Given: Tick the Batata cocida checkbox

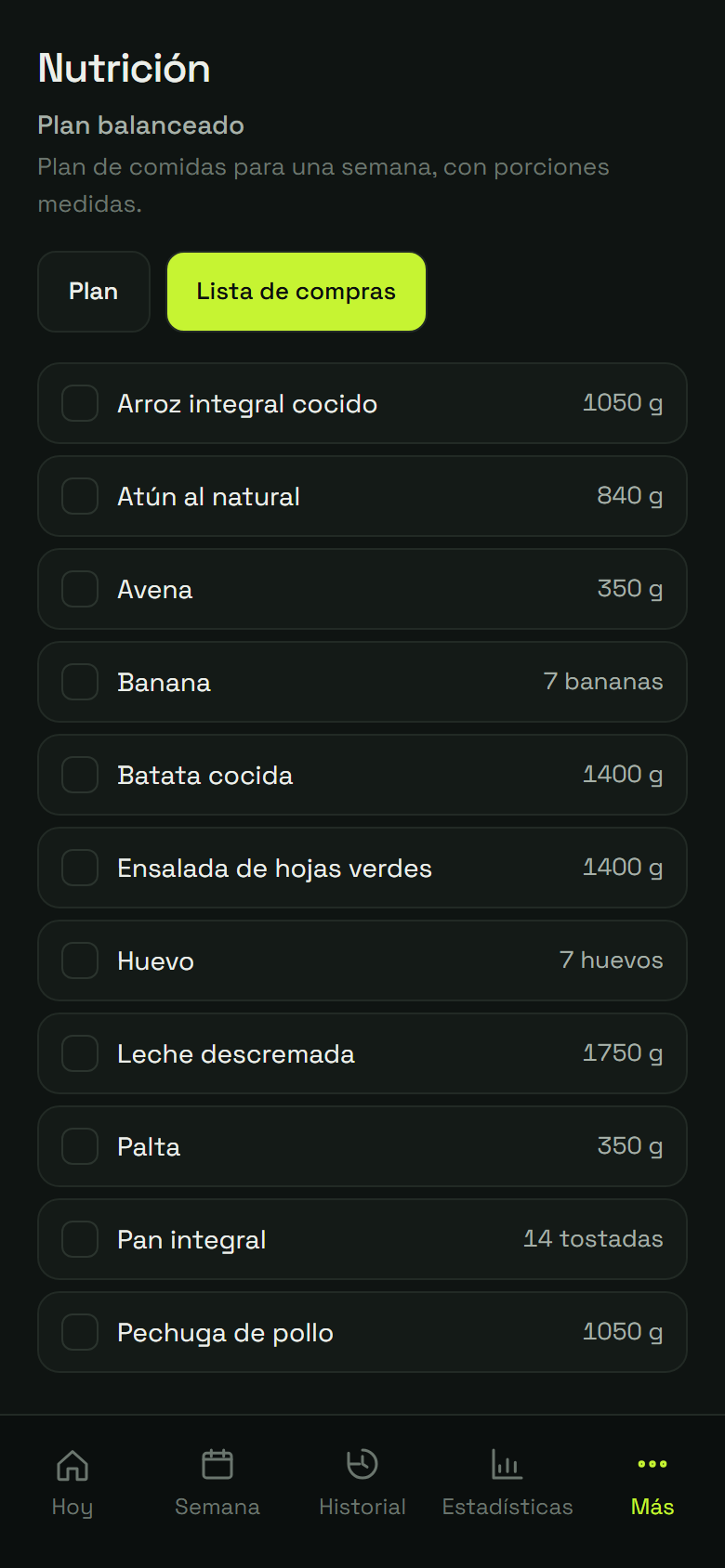Looking at the screenshot, I should tap(80, 775).
